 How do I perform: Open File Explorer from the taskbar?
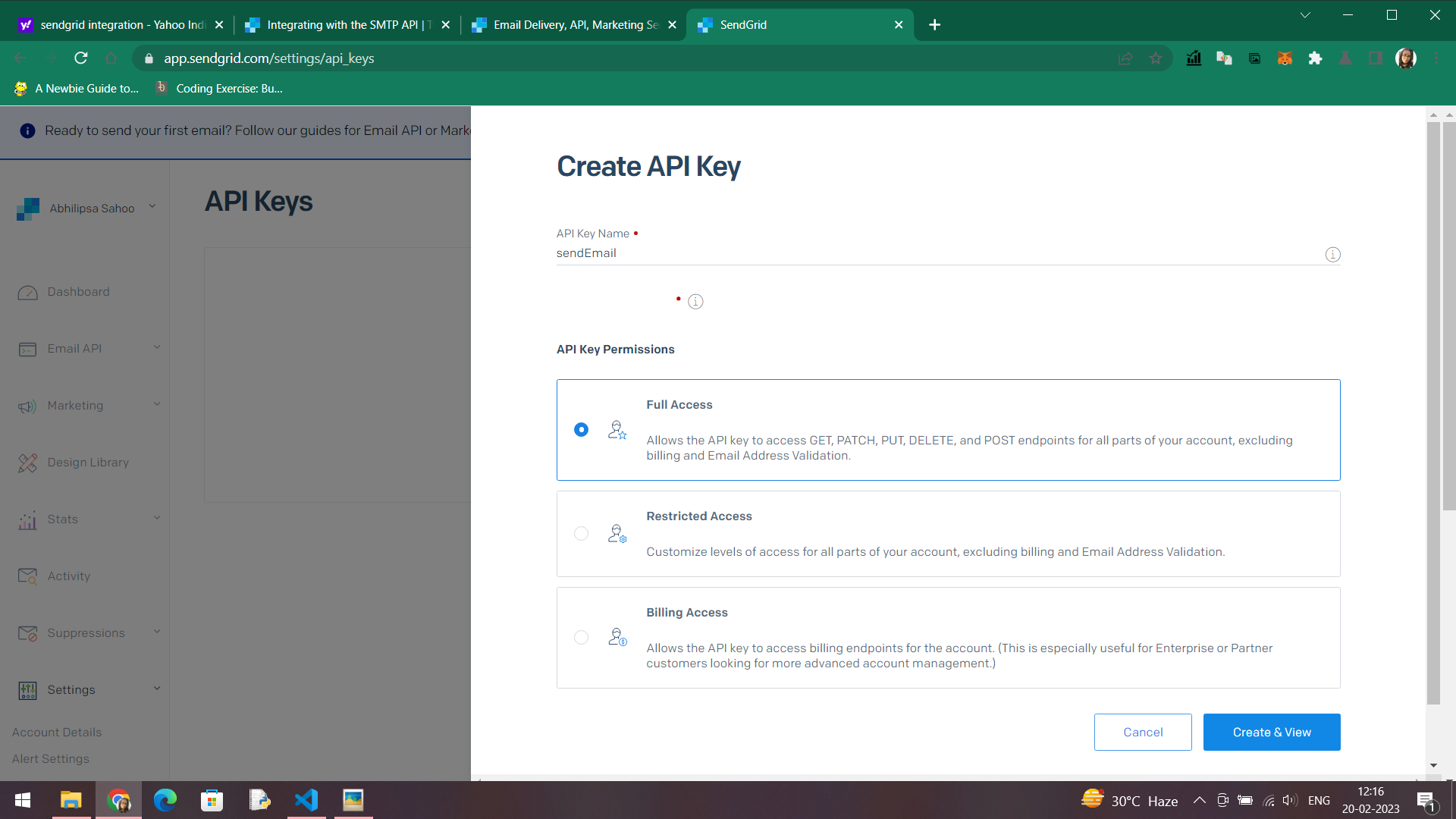71,800
